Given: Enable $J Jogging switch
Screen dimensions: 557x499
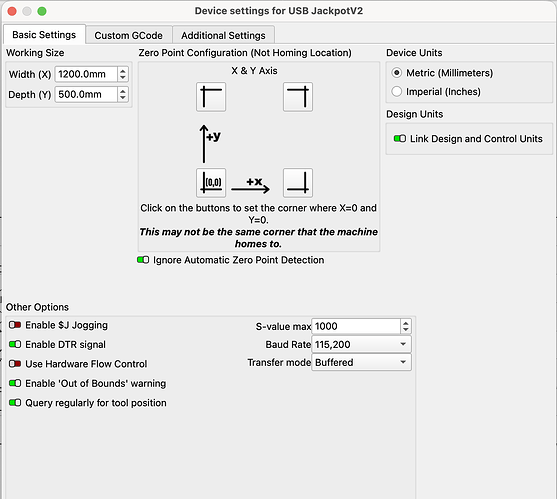Looking at the screenshot, I should [x=15, y=325].
